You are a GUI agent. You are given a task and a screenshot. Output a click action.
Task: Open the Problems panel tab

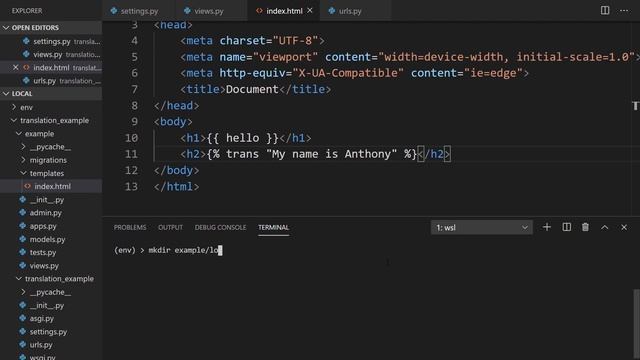coord(130,227)
